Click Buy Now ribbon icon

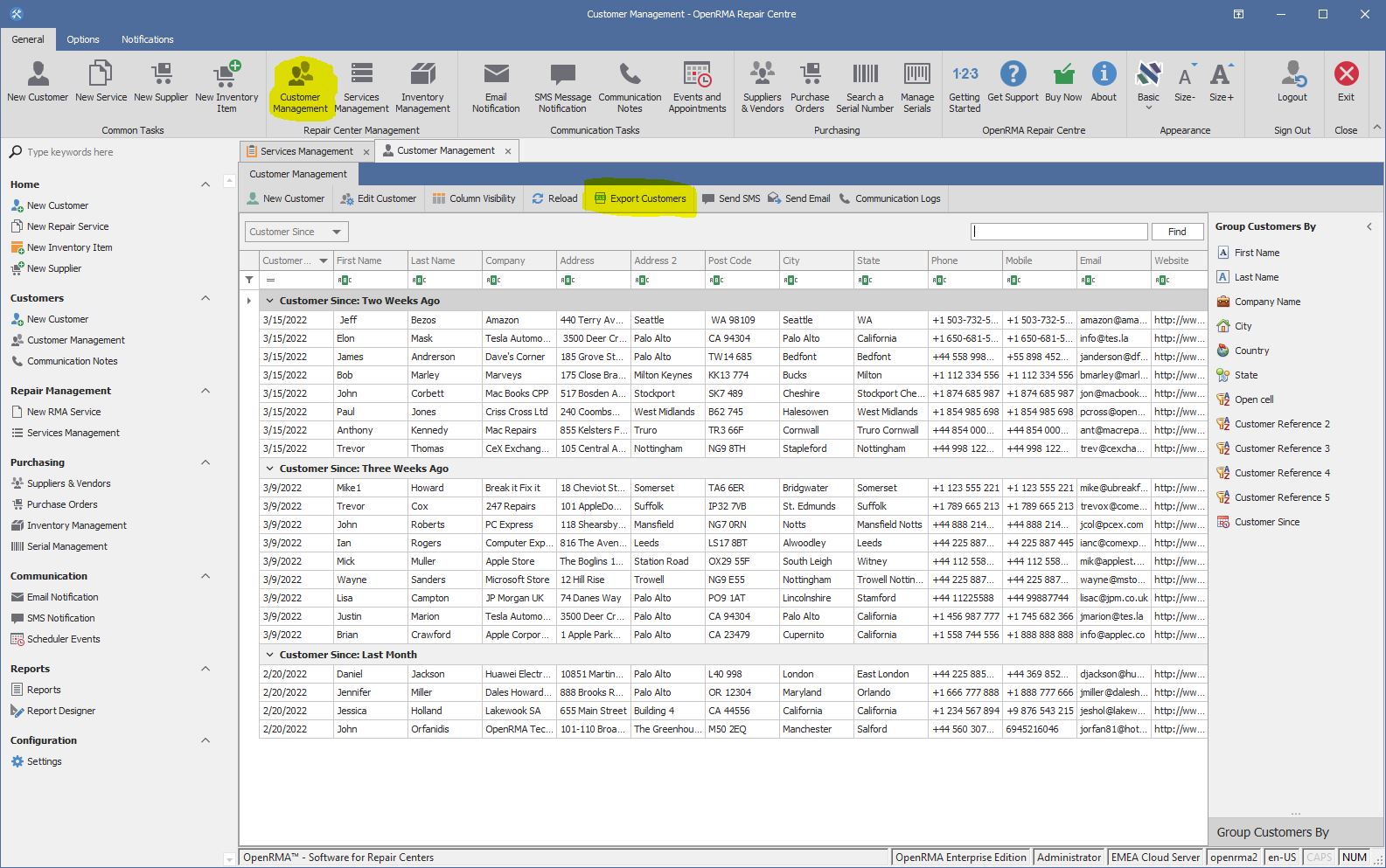[1063, 83]
